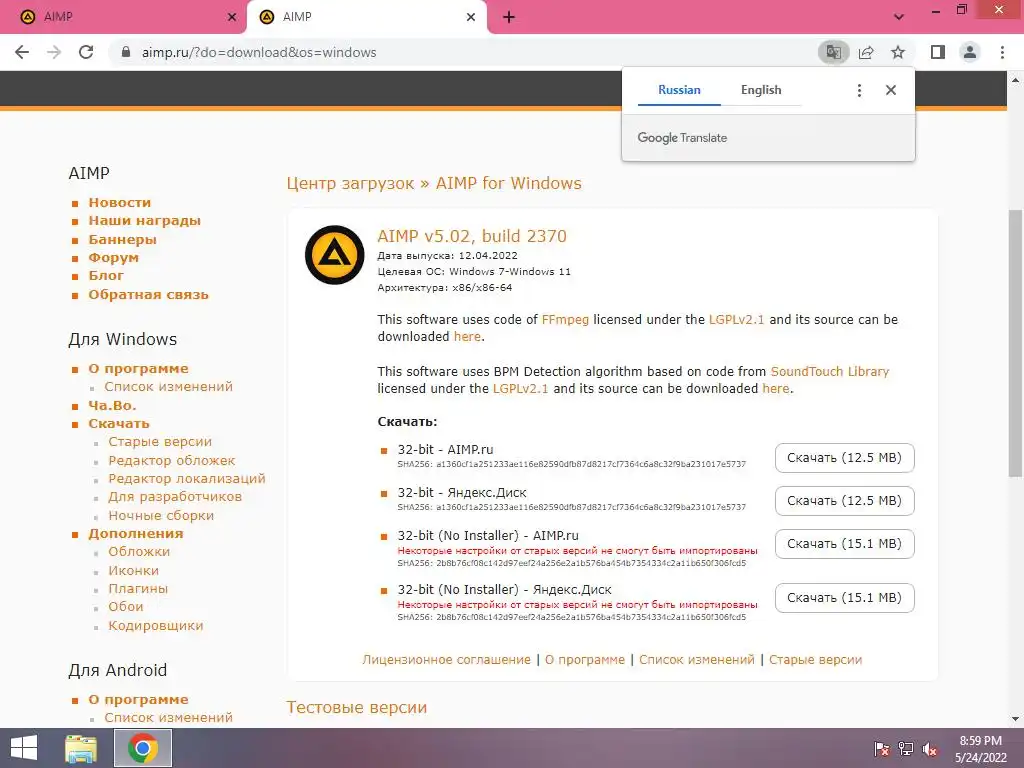Close the first AIMP tab
The image size is (1024, 768).
[232, 17]
